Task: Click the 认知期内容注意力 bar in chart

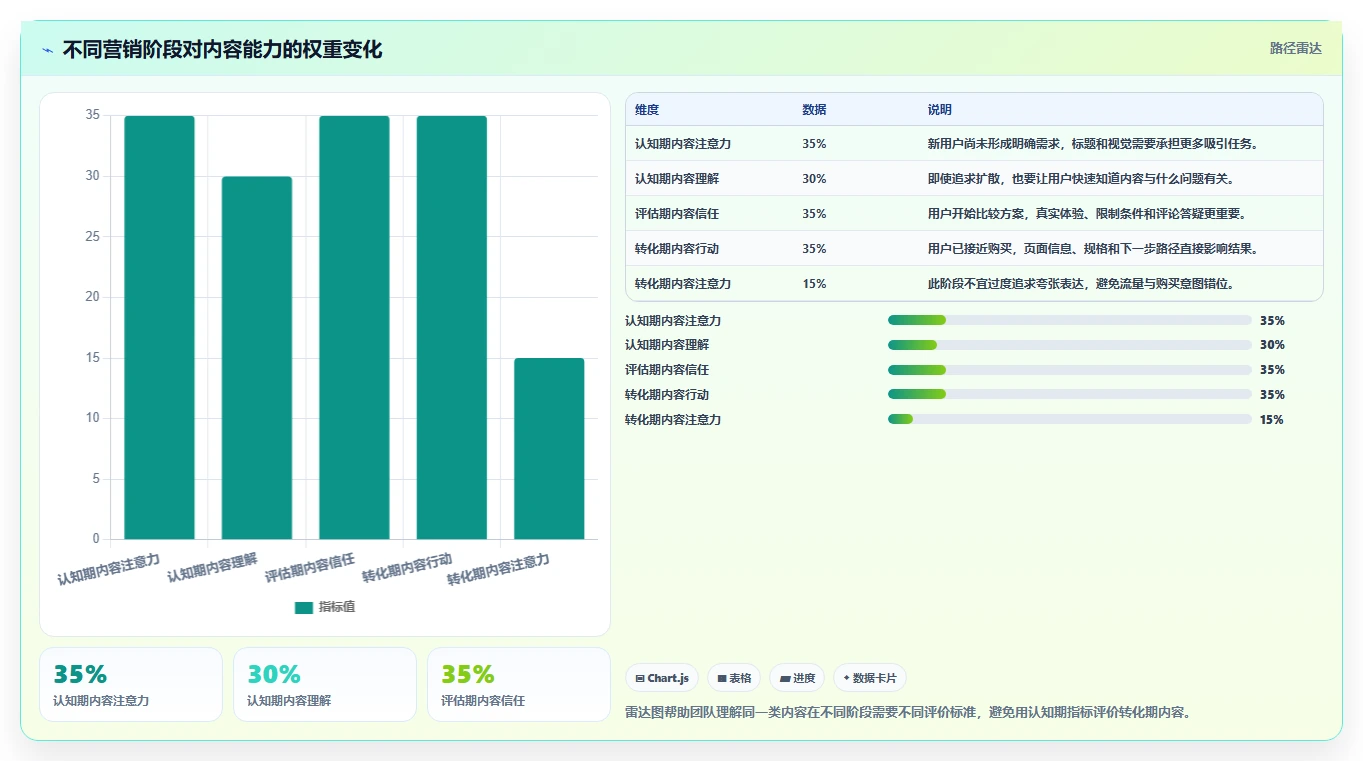Action: tap(159, 327)
